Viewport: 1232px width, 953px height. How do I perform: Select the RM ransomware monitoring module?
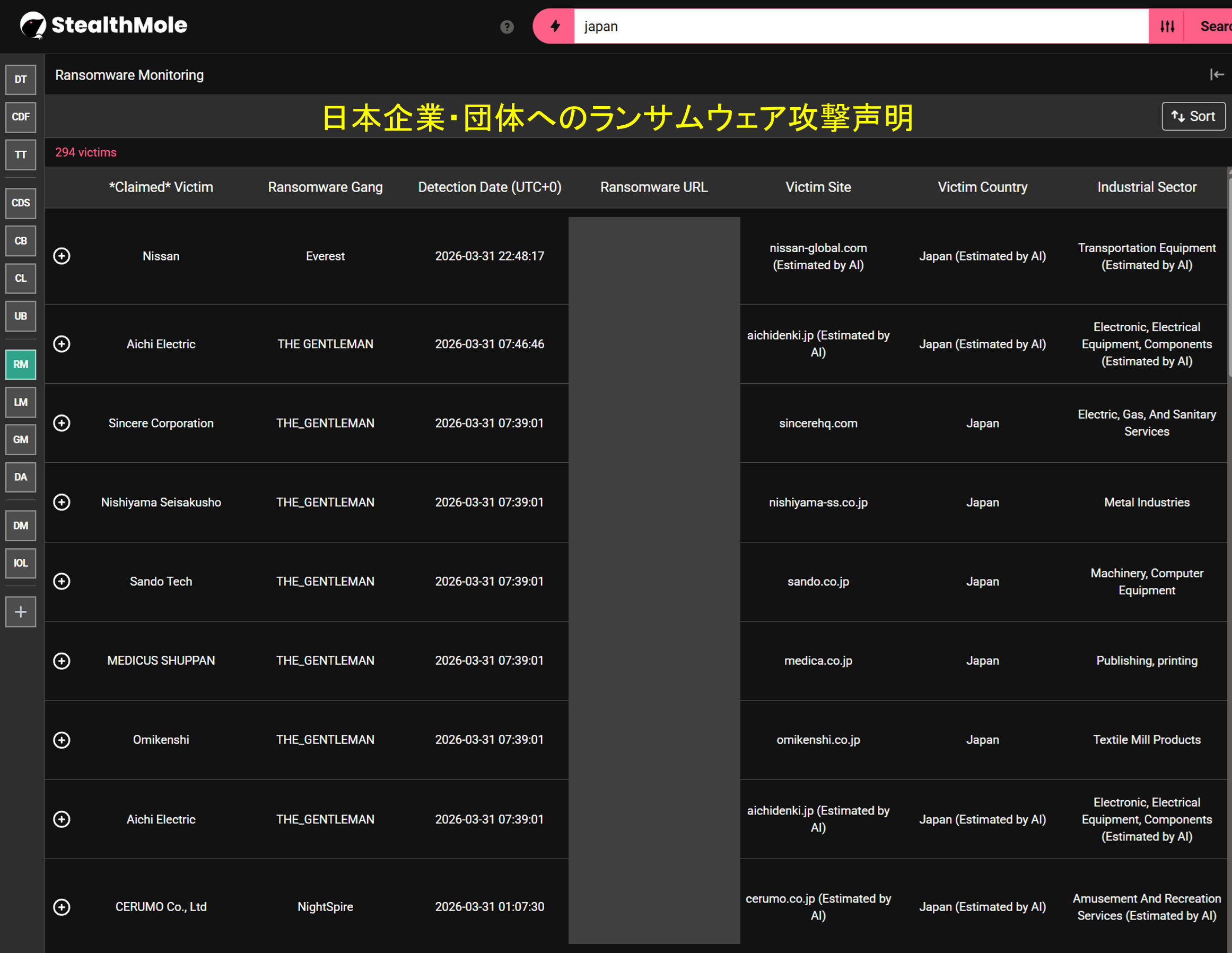(x=21, y=365)
